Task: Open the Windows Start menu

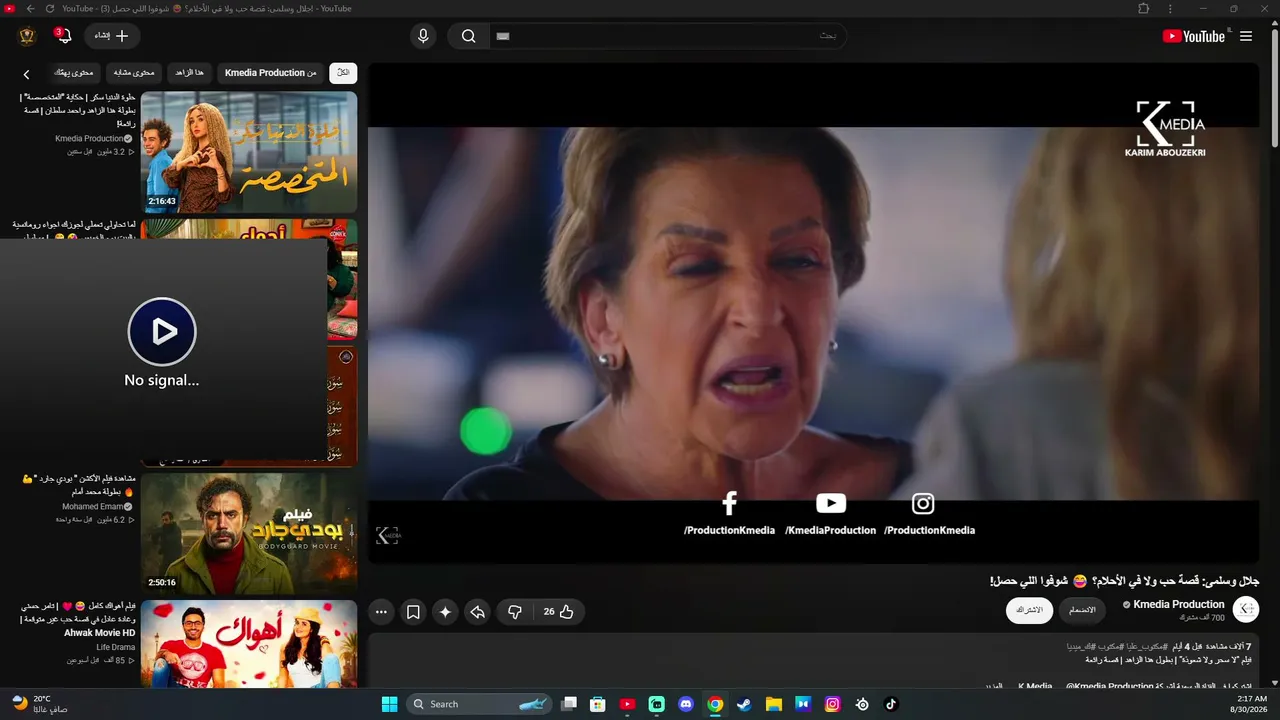Action: point(390,704)
